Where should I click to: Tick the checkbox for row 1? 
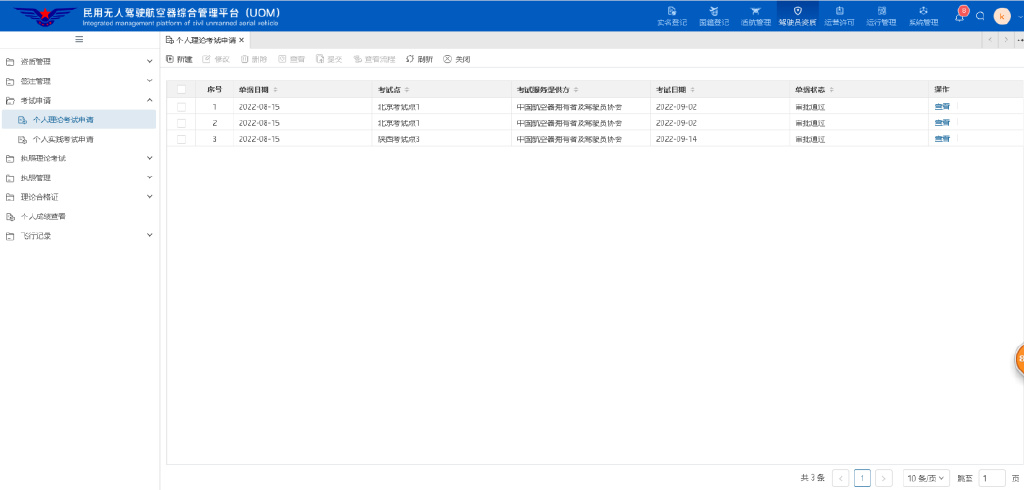pyautogui.click(x=181, y=106)
